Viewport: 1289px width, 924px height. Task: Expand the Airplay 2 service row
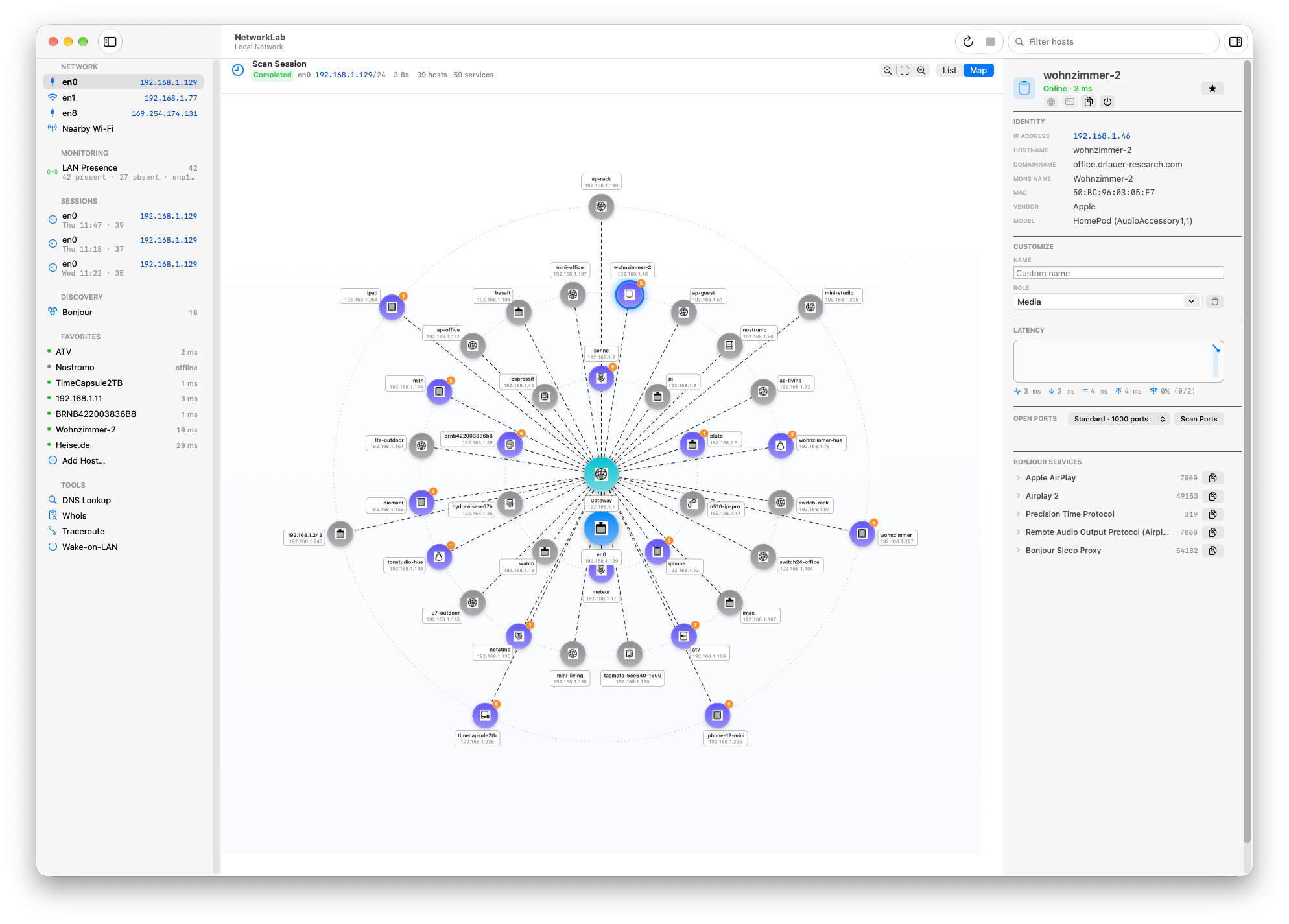(x=1018, y=496)
